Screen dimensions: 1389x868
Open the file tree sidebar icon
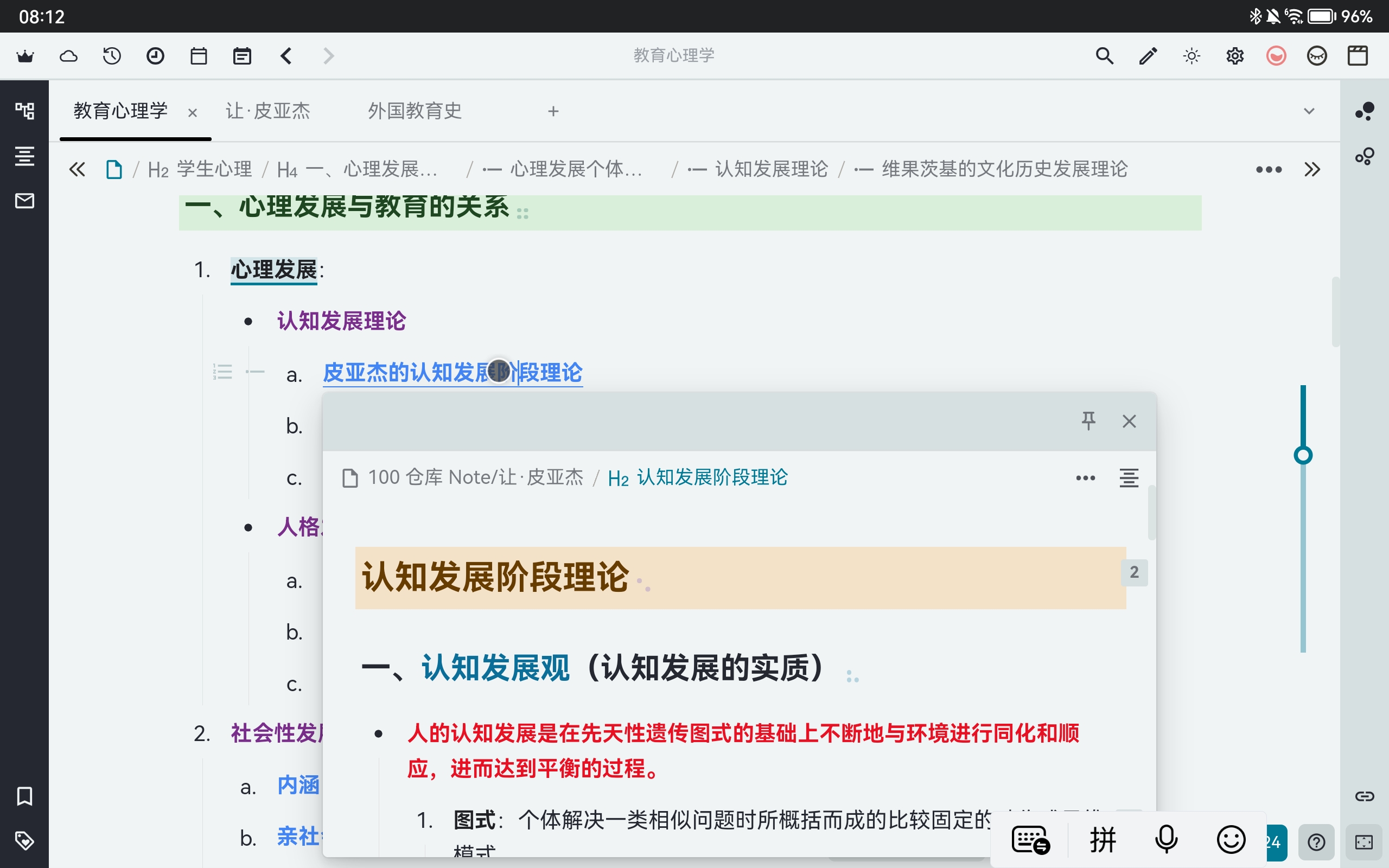click(x=24, y=110)
